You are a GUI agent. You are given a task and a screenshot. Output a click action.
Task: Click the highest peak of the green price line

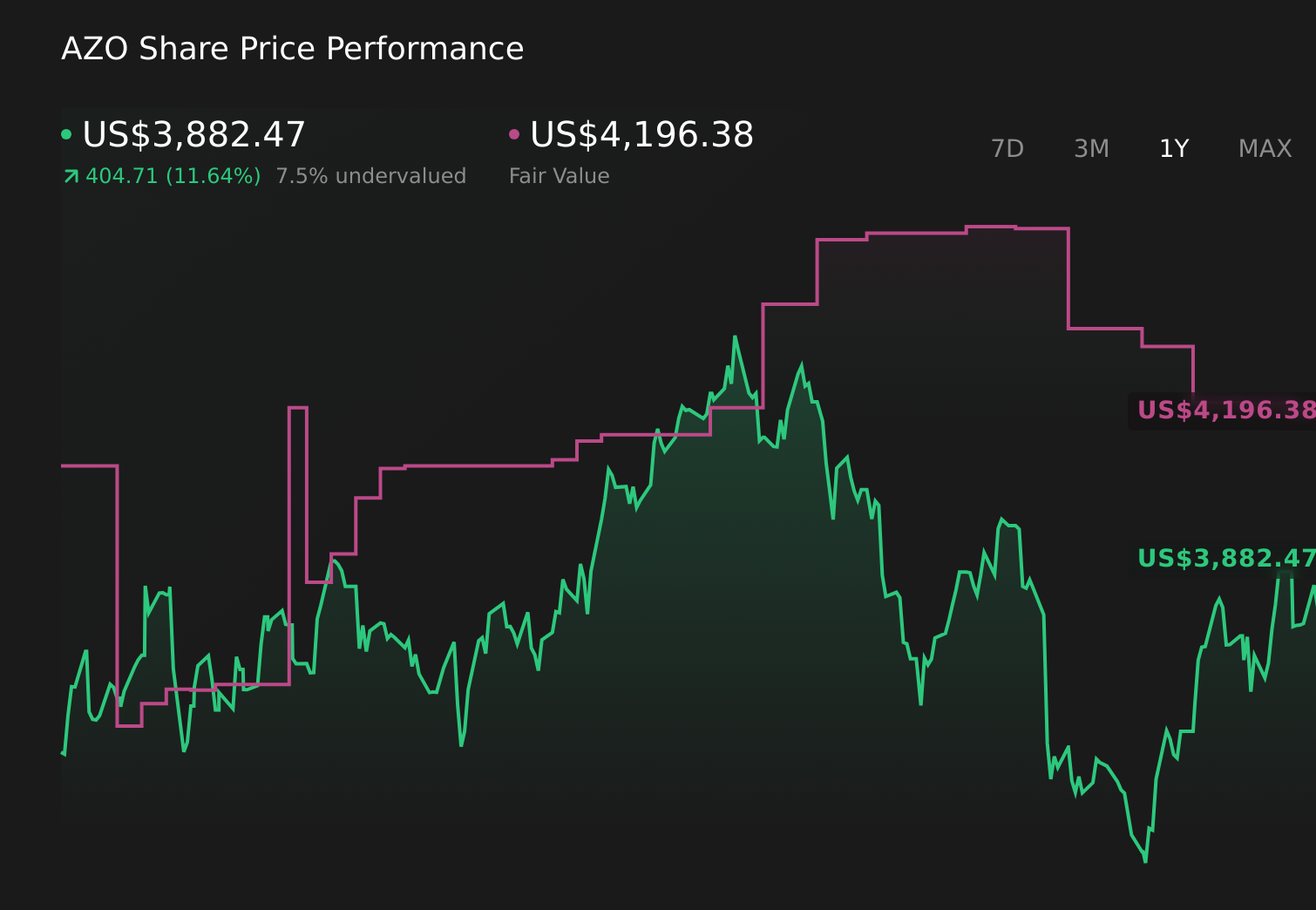tap(735, 337)
